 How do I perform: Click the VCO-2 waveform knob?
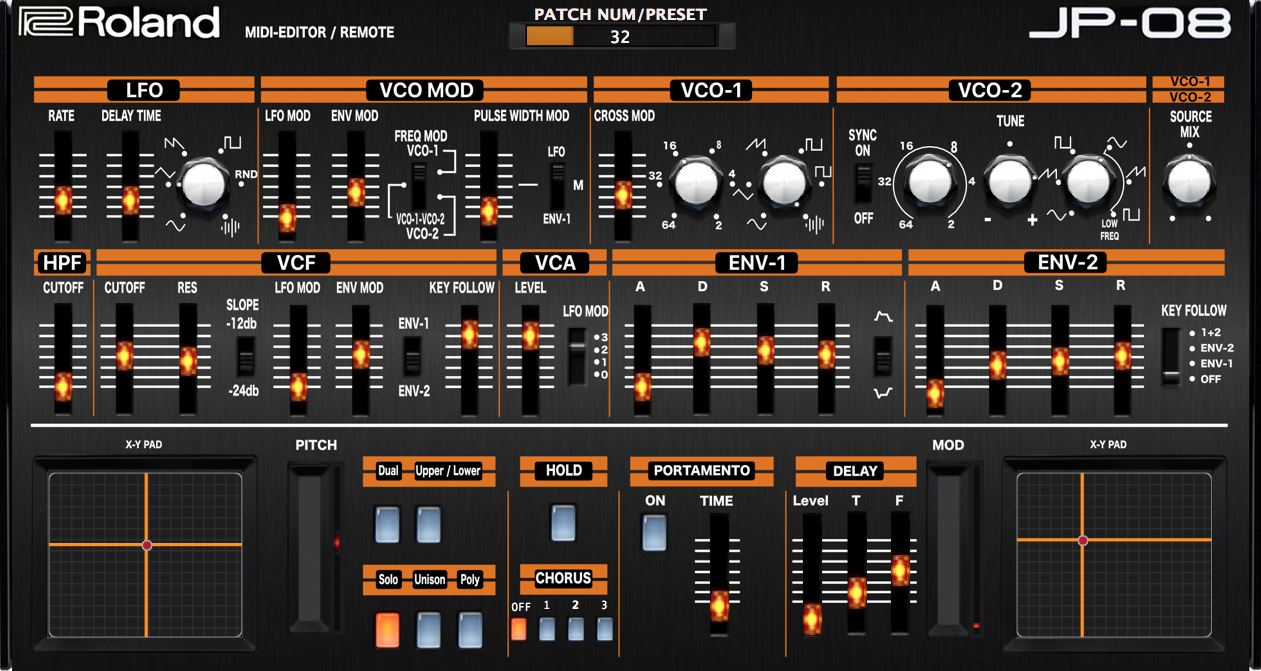tap(1087, 182)
